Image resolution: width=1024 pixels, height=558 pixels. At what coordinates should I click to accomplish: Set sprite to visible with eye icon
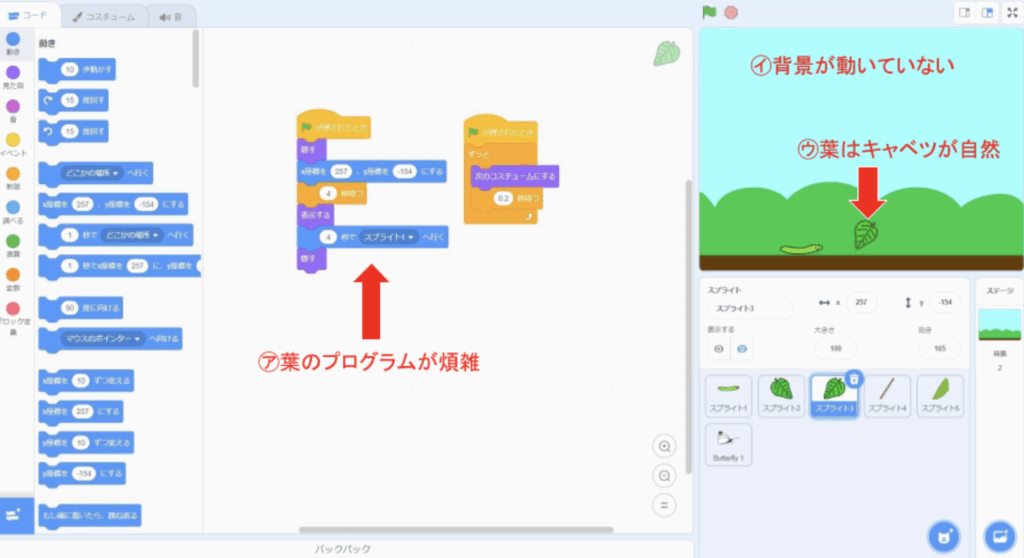pos(718,348)
